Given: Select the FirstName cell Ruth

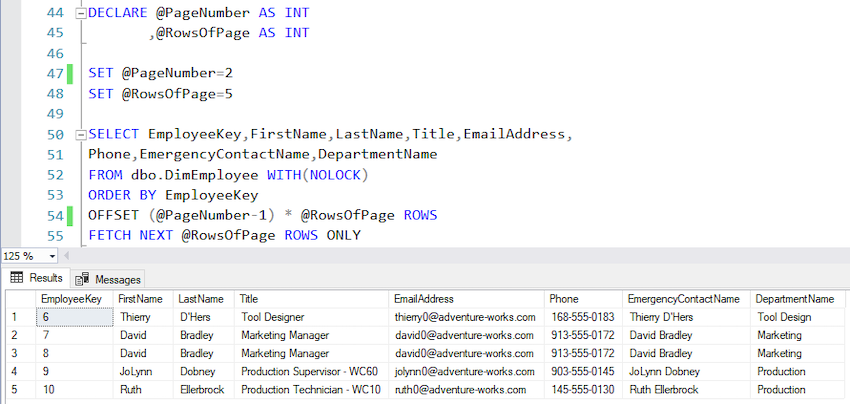Looking at the screenshot, I should (143, 390).
